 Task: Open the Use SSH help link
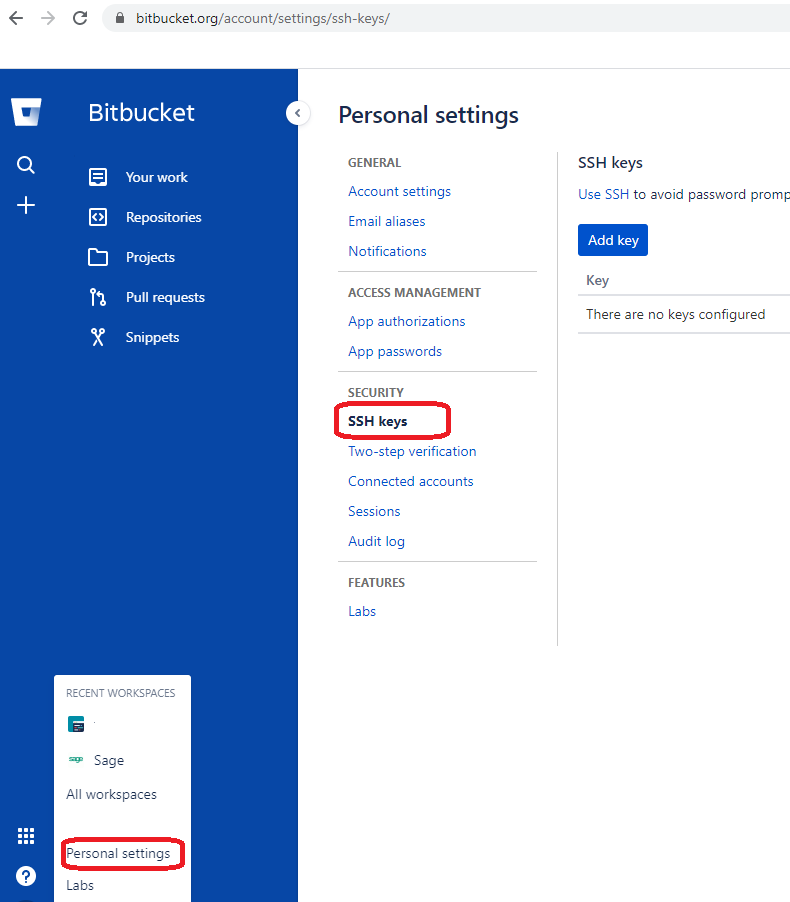tap(604, 194)
